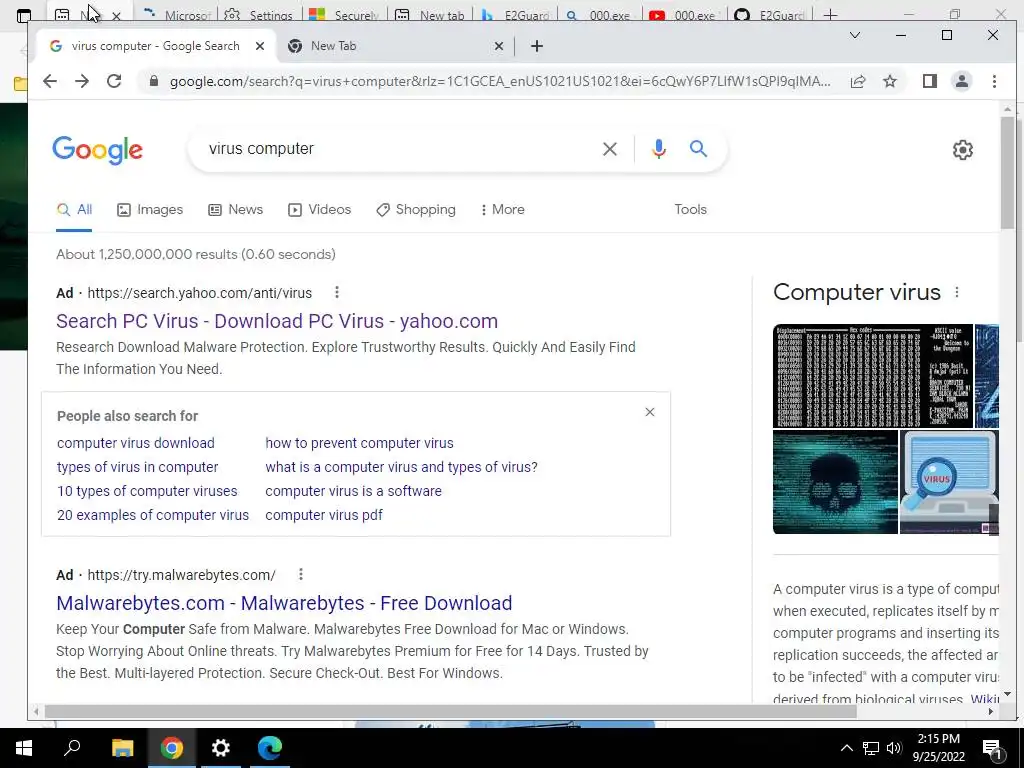Switch to Videos results
The image size is (1024, 768).
[319, 210]
